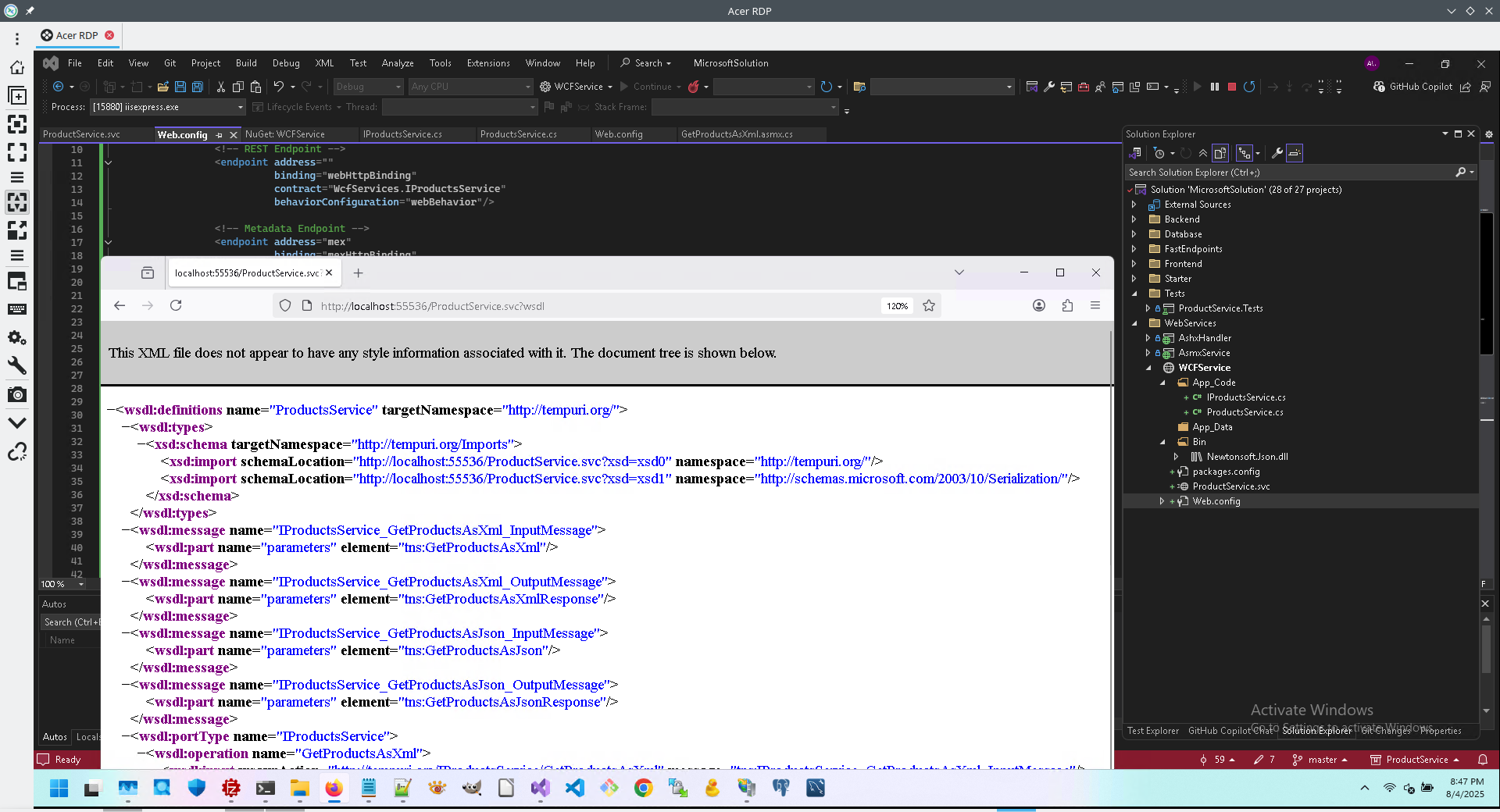Image resolution: width=1500 pixels, height=812 pixels.
Task: Open Google Chrome from the taskbar
Action: (x=643, y=788)
